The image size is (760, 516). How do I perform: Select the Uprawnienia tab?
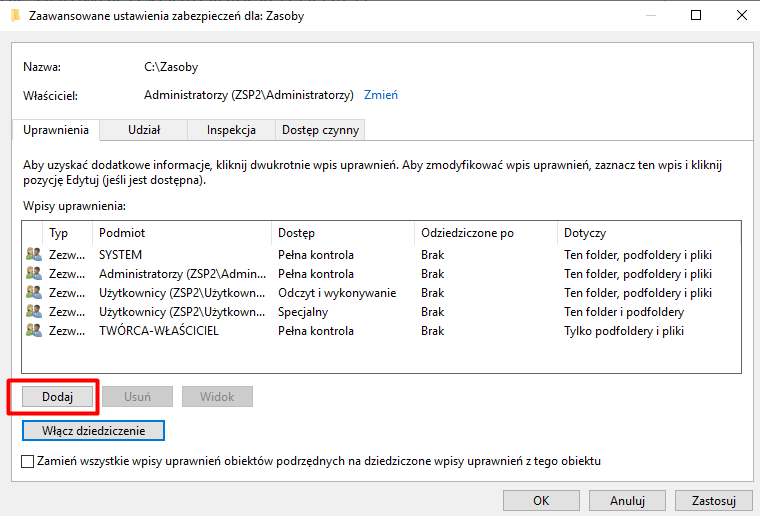point(56,130)
